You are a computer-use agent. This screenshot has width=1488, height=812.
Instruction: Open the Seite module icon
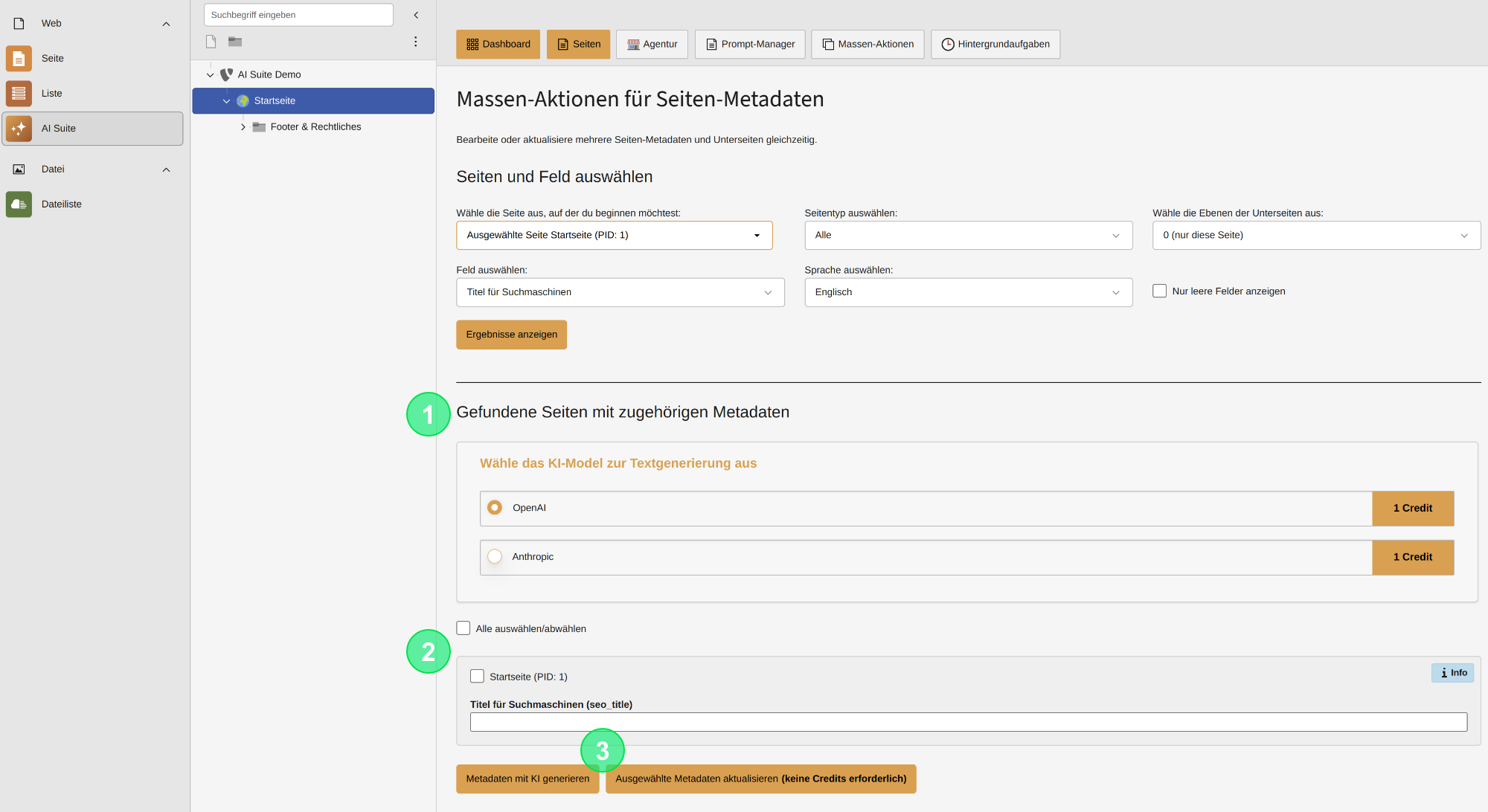(19, 58)
